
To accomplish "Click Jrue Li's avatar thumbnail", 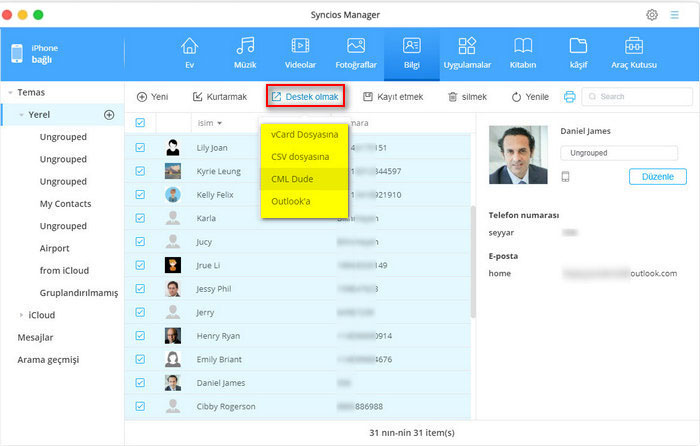I will [173, 265].
